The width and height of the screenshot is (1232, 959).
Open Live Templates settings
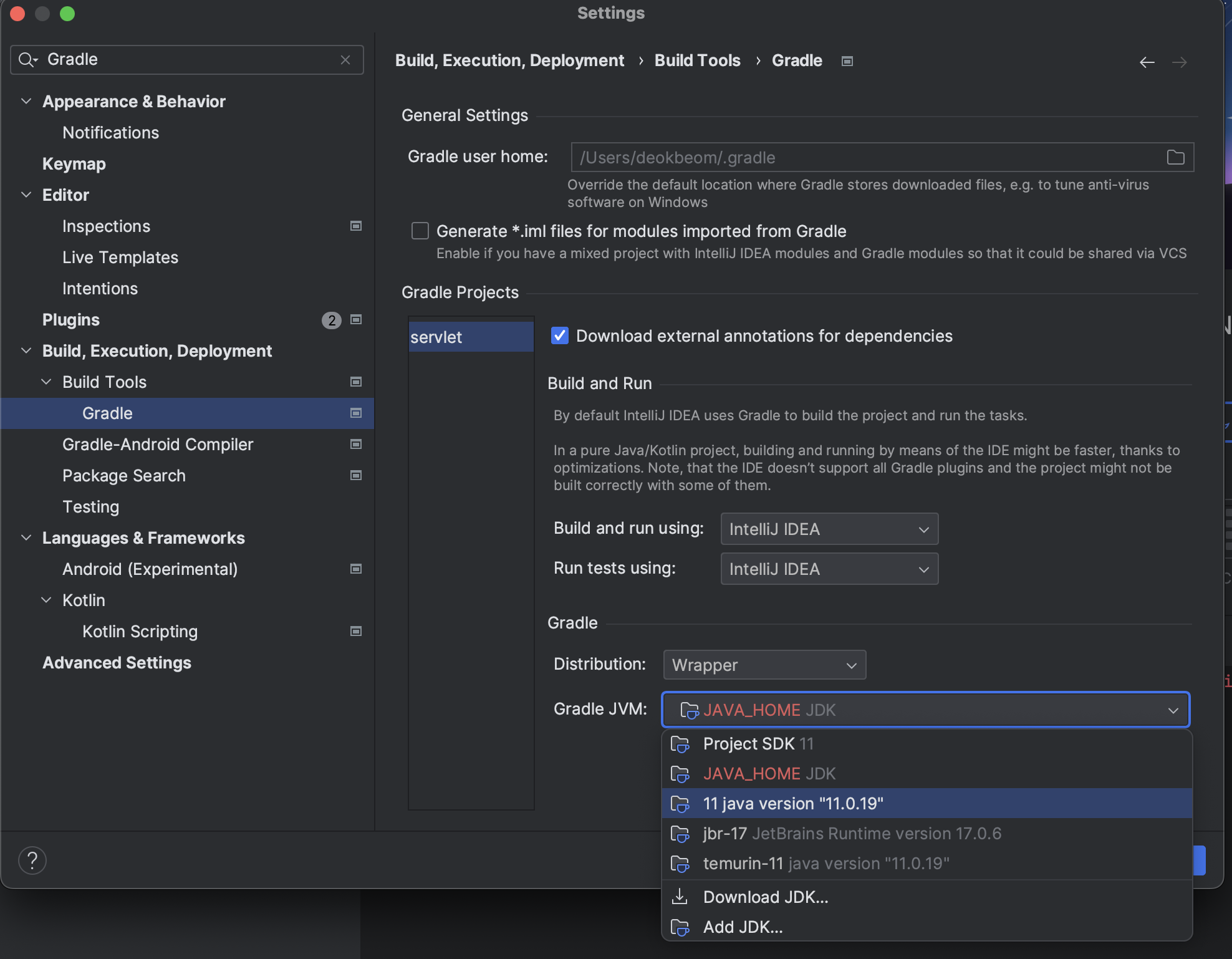coord(120,257)
